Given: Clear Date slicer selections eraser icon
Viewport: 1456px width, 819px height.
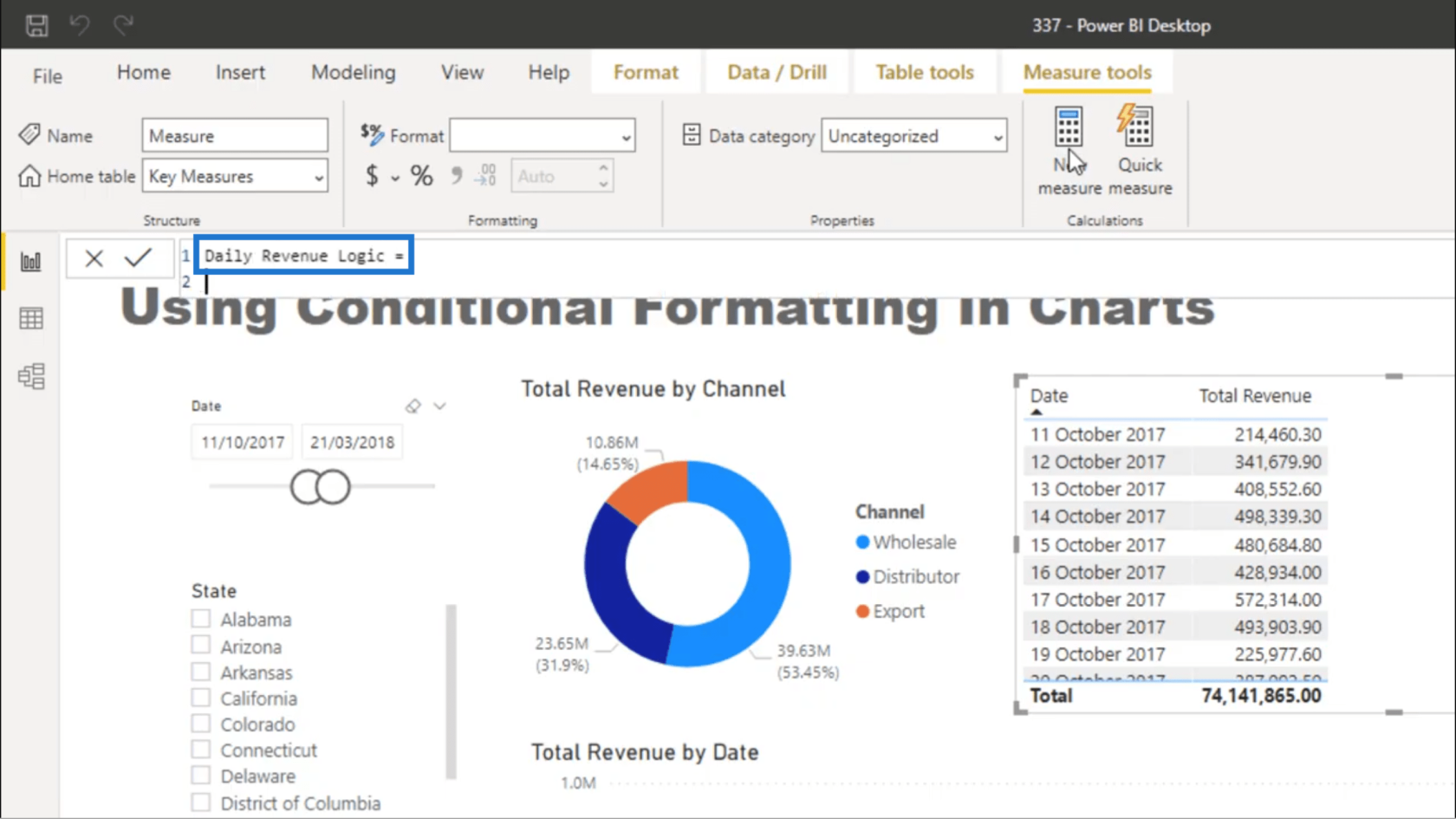Looking at the screenshot, I should [413, 406].
